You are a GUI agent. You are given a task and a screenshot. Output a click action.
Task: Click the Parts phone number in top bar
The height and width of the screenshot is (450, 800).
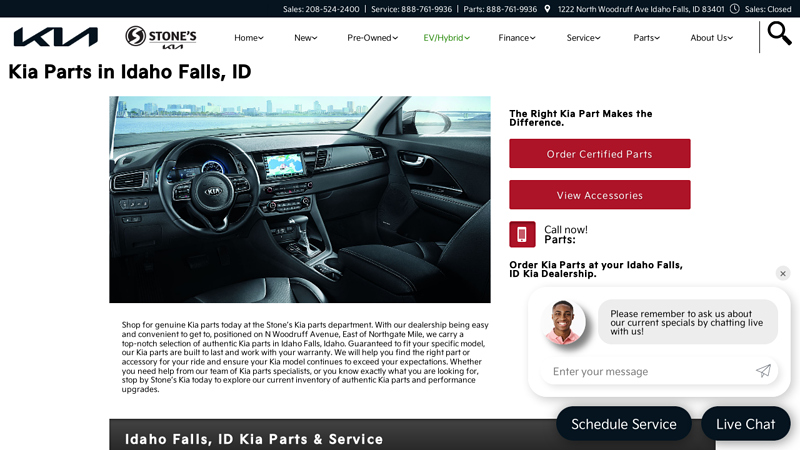500,9
